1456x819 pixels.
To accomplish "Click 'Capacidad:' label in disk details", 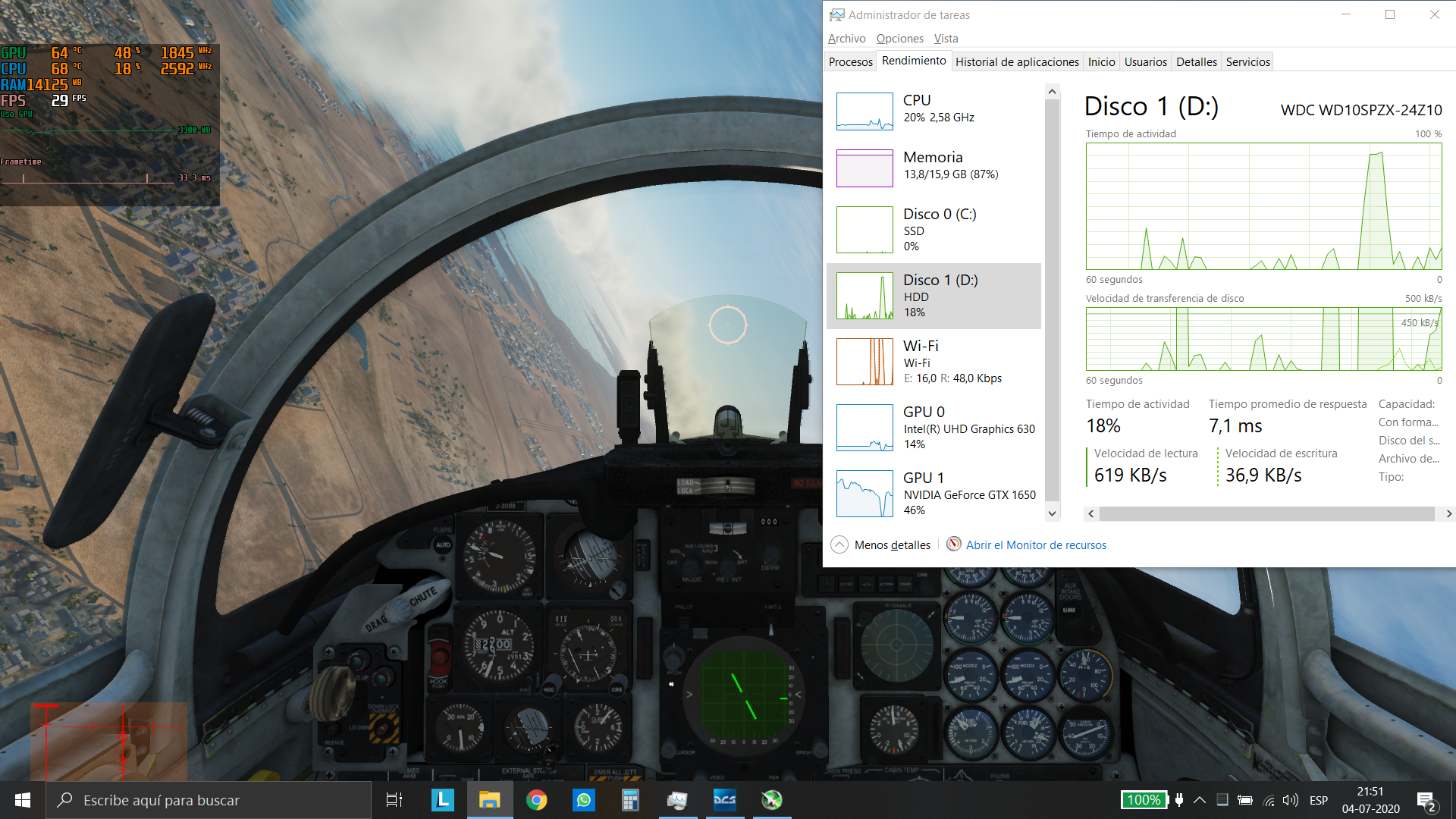I will click(1407, 404).
